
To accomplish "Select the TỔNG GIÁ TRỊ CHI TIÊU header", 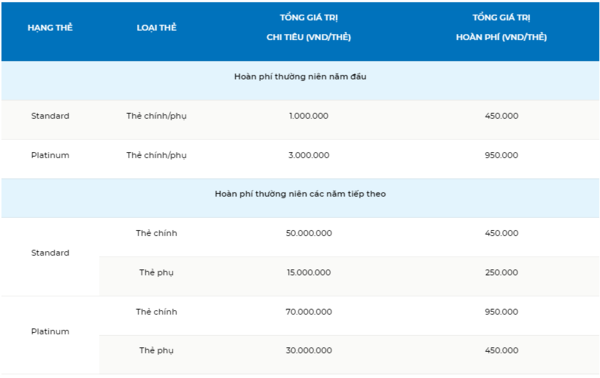I will click(x=309, y=27).
